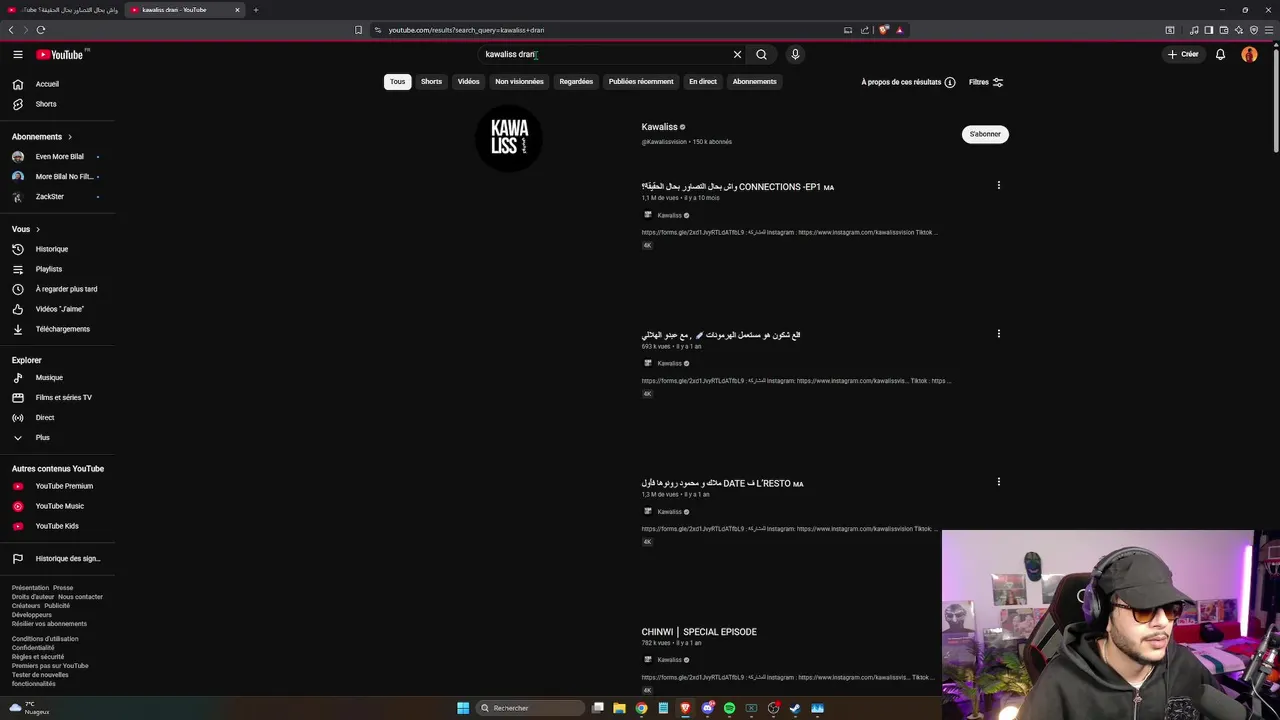Open account avatar menu
This screenshot has width=1280, height=720.
click(x=1249, y=54)
